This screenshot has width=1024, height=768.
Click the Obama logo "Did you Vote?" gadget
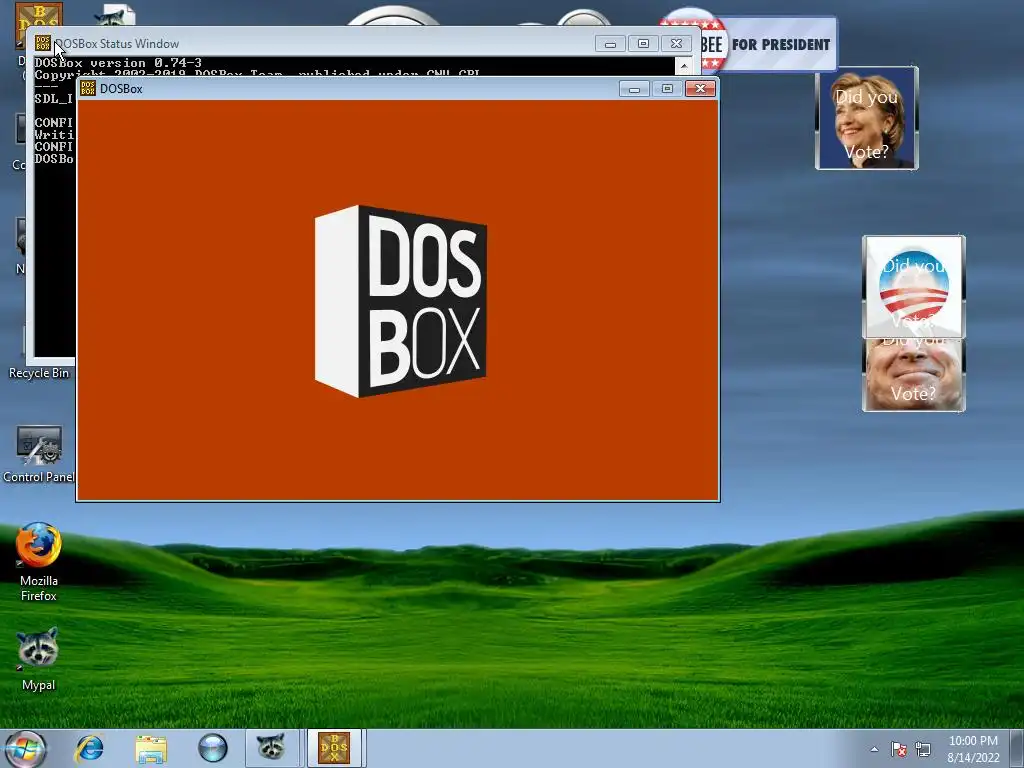point(914,286)
